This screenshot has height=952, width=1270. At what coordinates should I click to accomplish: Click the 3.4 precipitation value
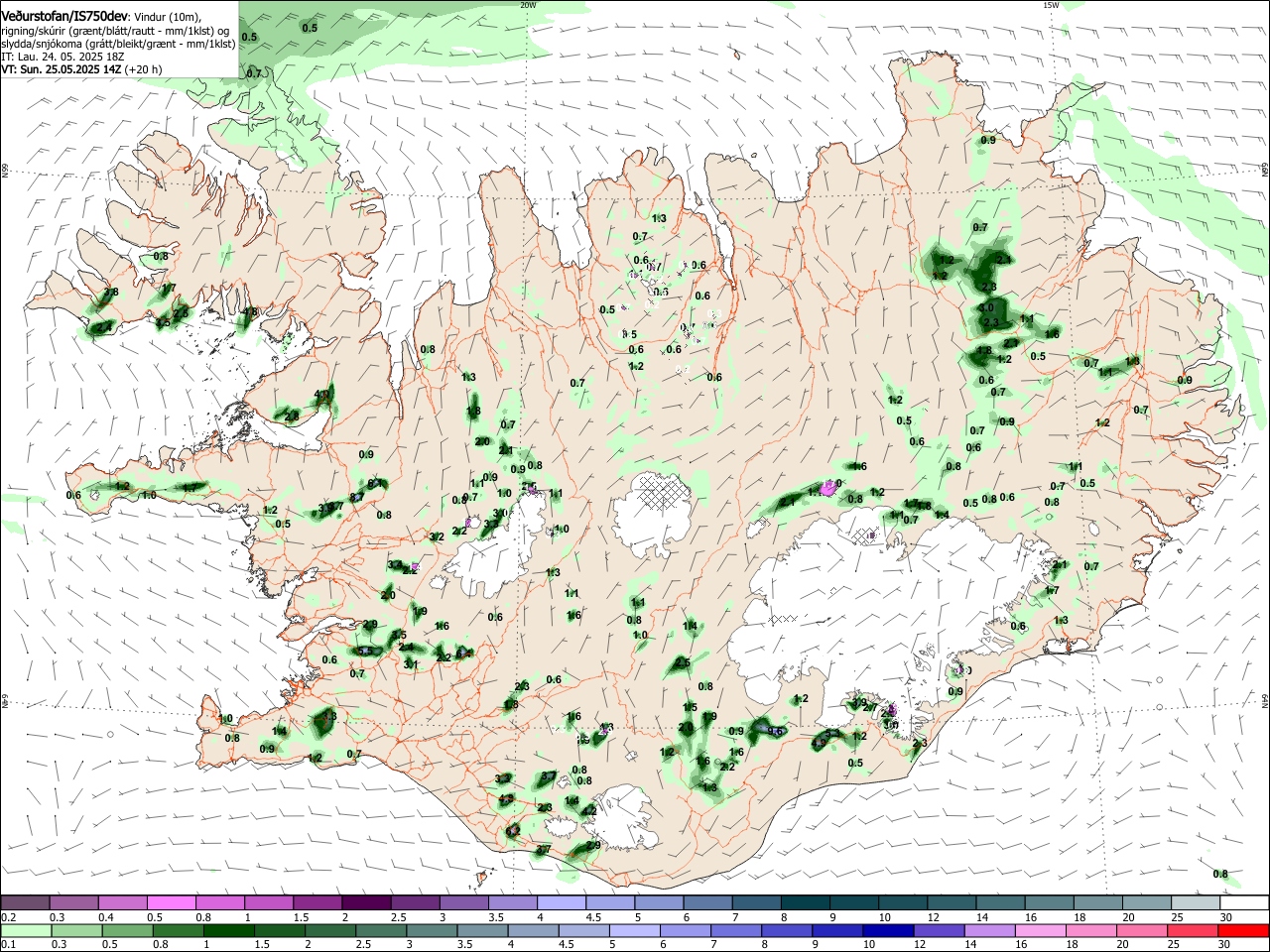395,564
